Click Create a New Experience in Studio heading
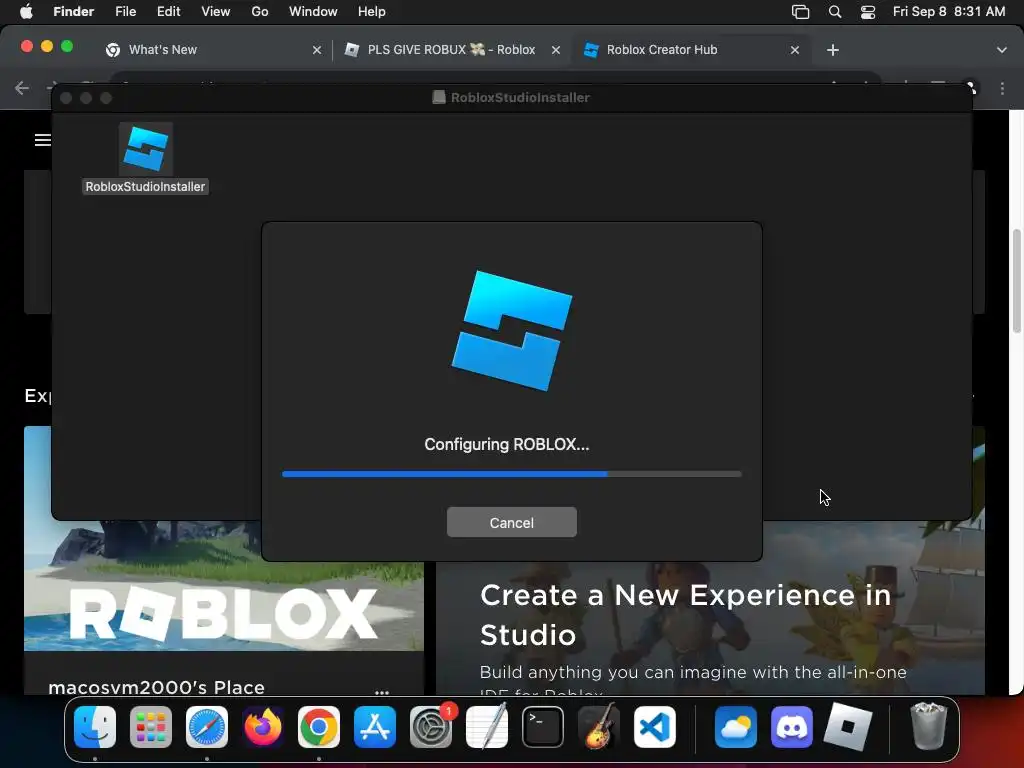The width and height of the screenshot is (1024, 768). click(686, 615)
